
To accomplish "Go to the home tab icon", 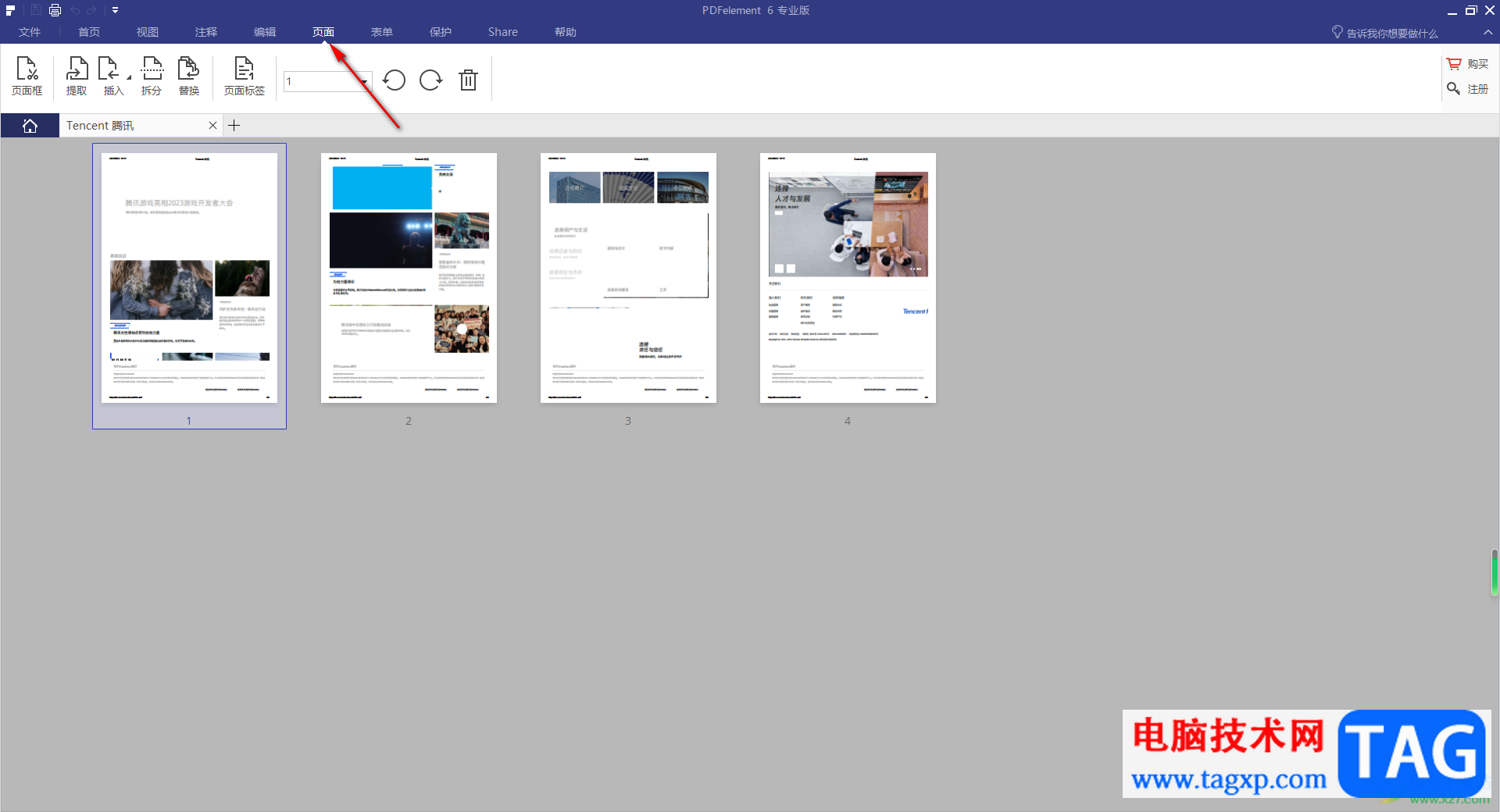I will point(30,126).
